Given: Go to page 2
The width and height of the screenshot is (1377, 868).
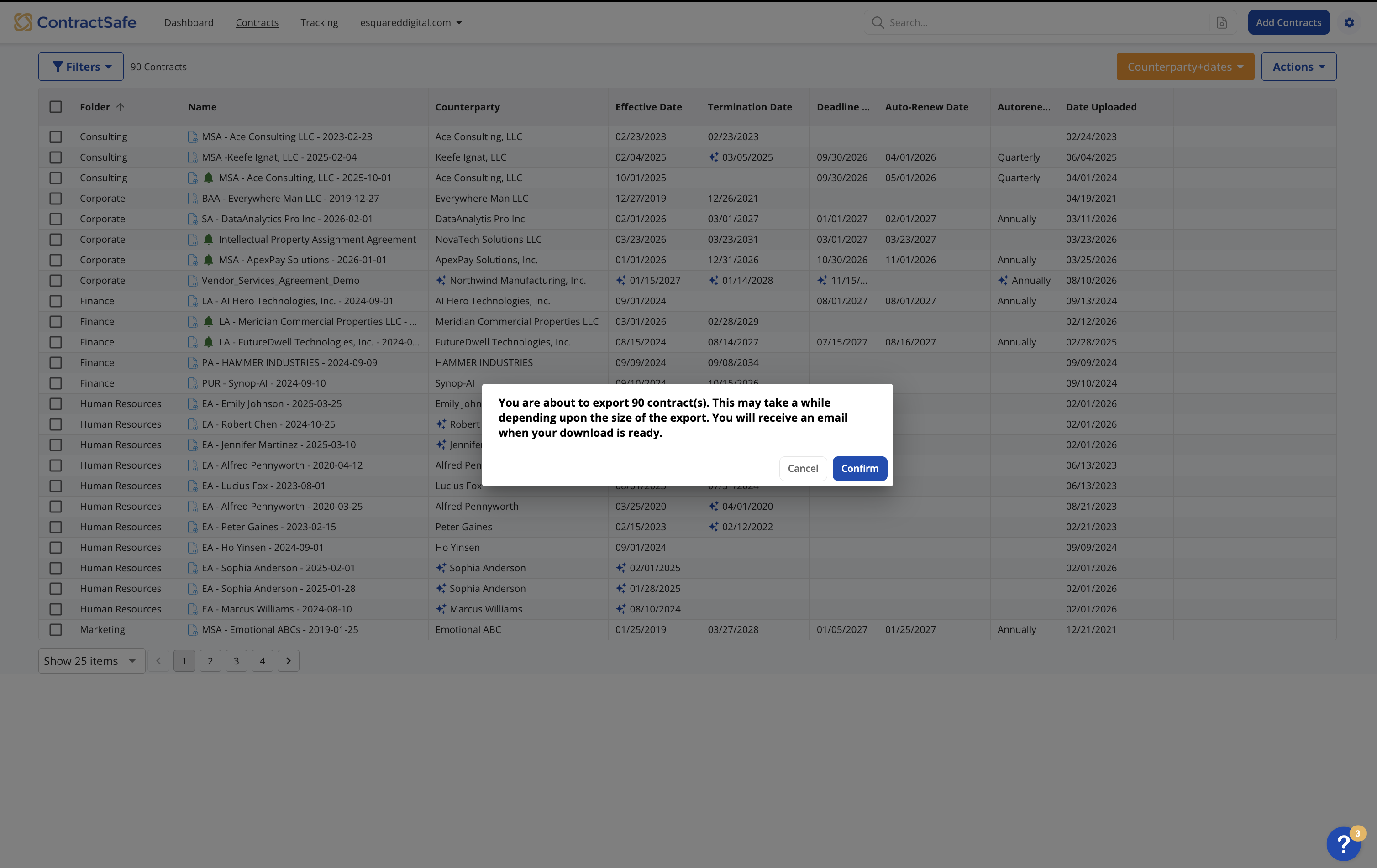Looking at the screenshot, I should pos(210,661).
